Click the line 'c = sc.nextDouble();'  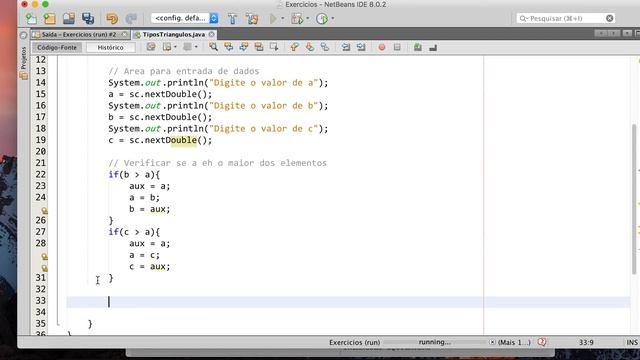[x=160, y=140]
